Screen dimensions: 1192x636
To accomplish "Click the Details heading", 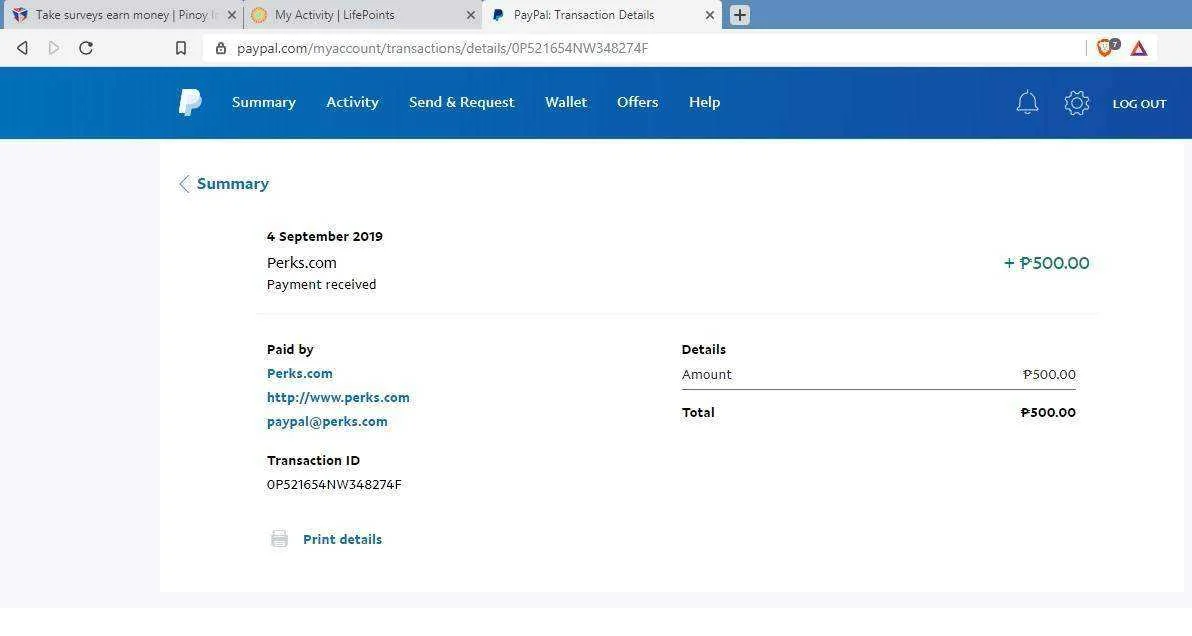I will [704, 350].
